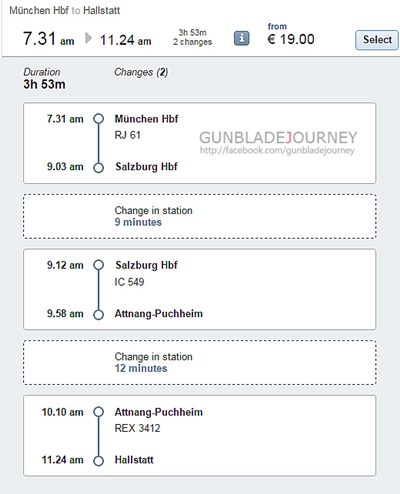Click the IC 549 train number

click(x=129, y=282)
